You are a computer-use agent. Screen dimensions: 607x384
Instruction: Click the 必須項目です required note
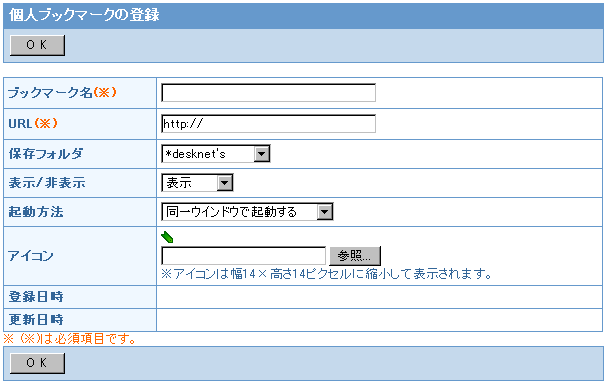coord(70,339)
